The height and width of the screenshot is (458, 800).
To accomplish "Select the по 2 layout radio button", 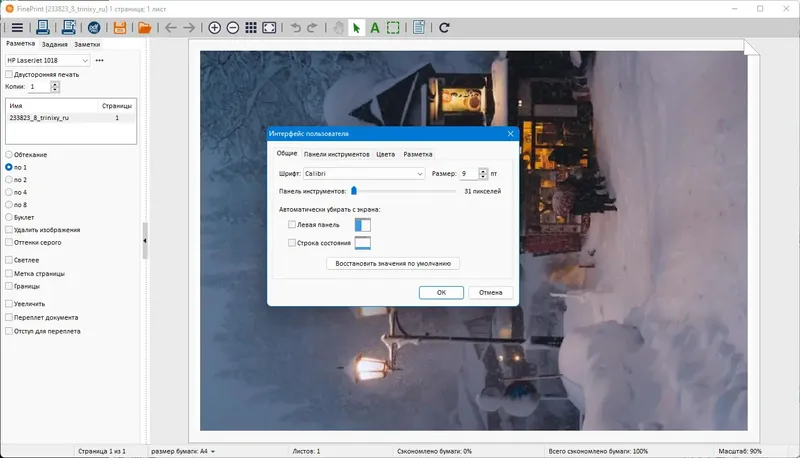I will [x=9, y=180].
